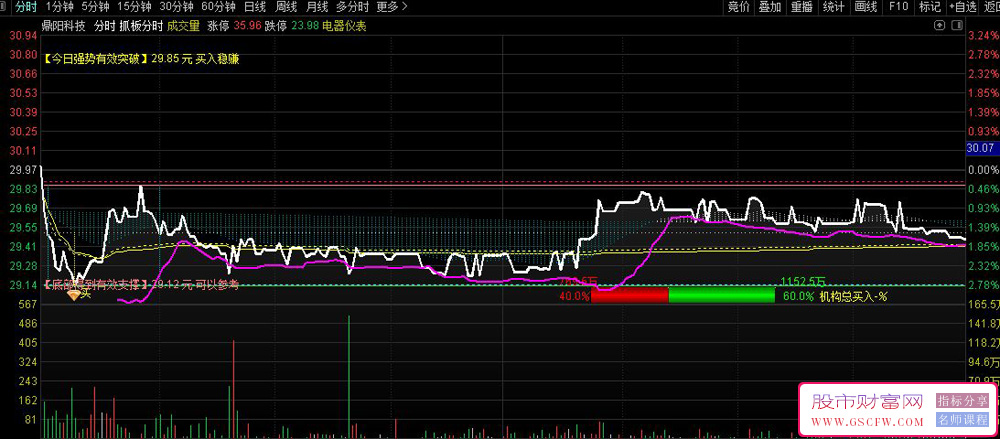Click the green 60.0% institutional buy bar

click(721, 295)
